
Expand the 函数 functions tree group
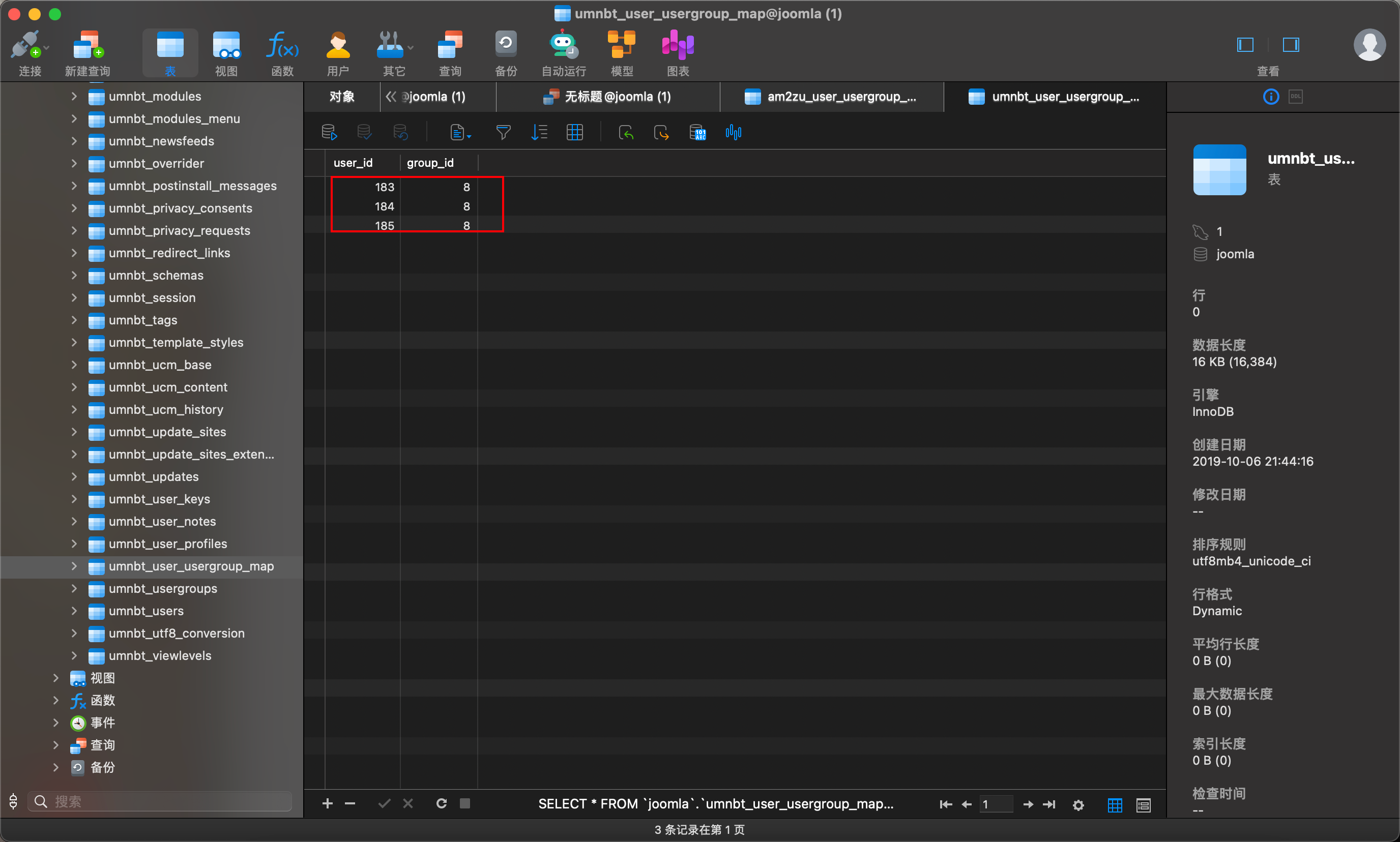[55, 700]
